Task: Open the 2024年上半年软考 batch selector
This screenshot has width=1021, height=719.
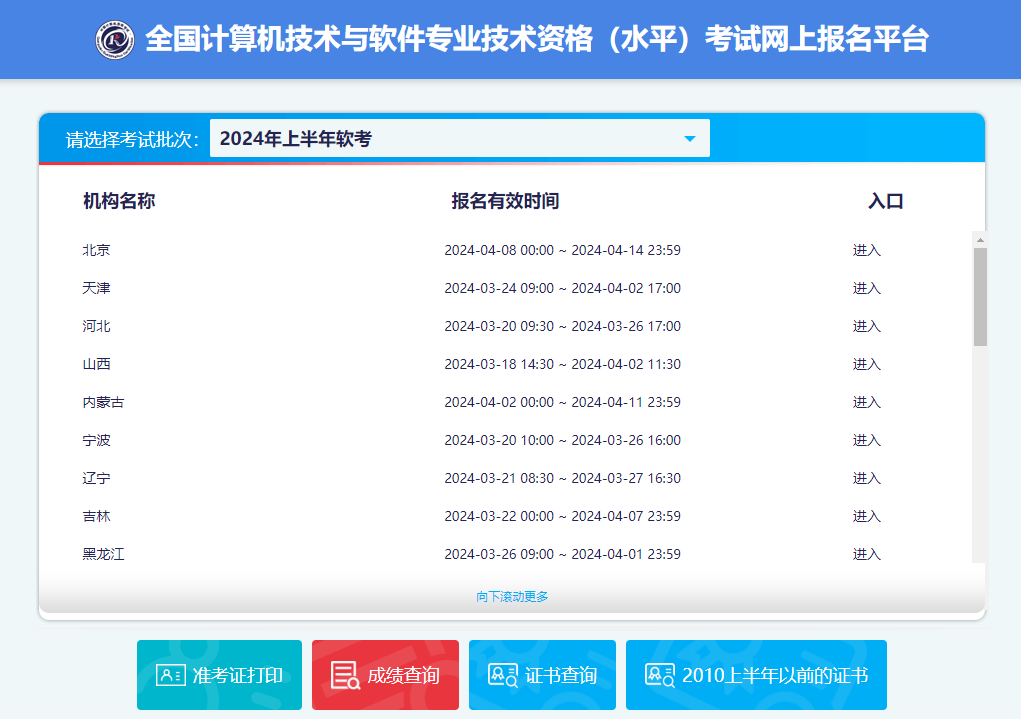Action: click(x=460, y=138)
